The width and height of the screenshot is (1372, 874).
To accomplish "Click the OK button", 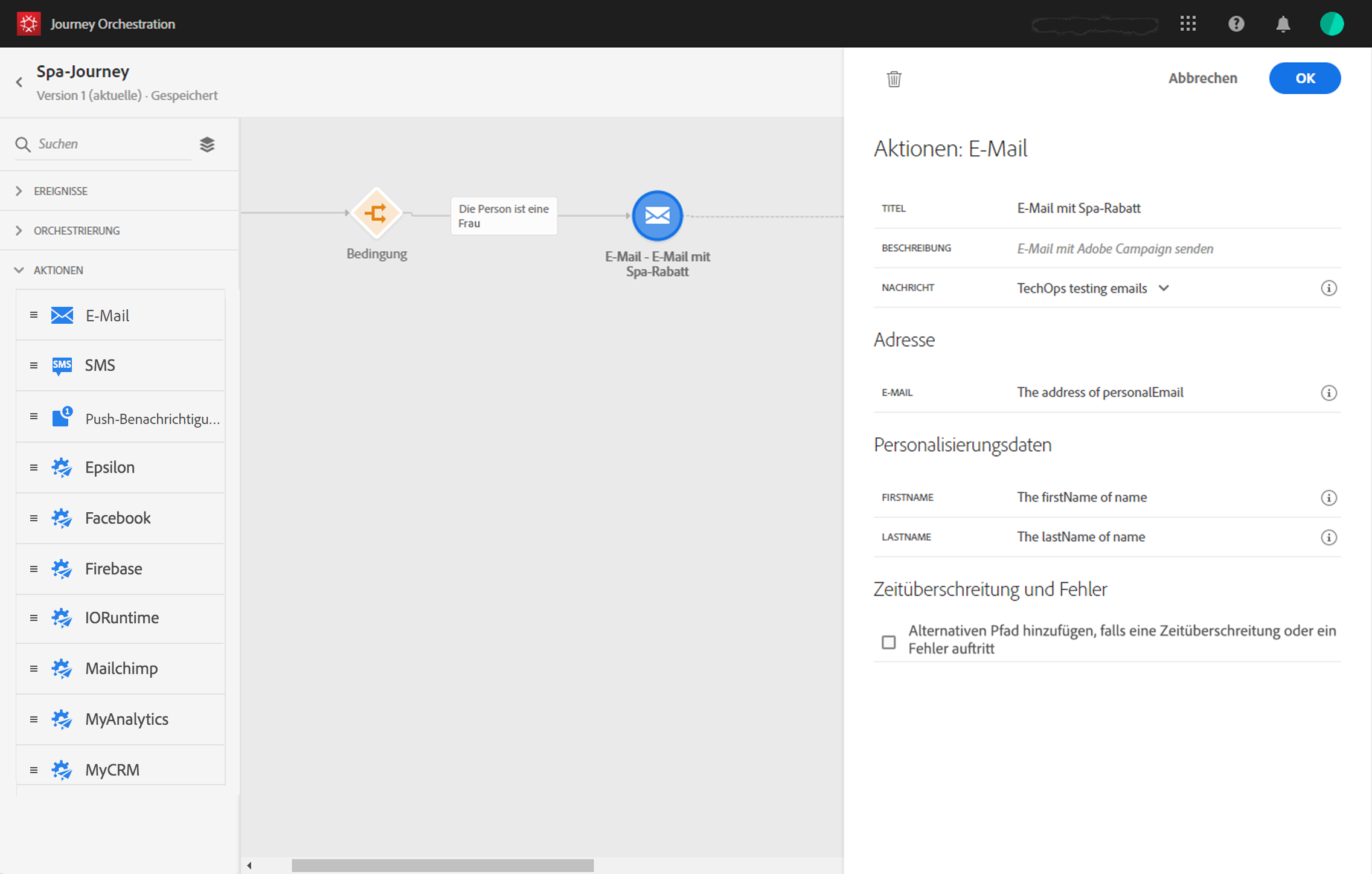I will (1304, 78).
